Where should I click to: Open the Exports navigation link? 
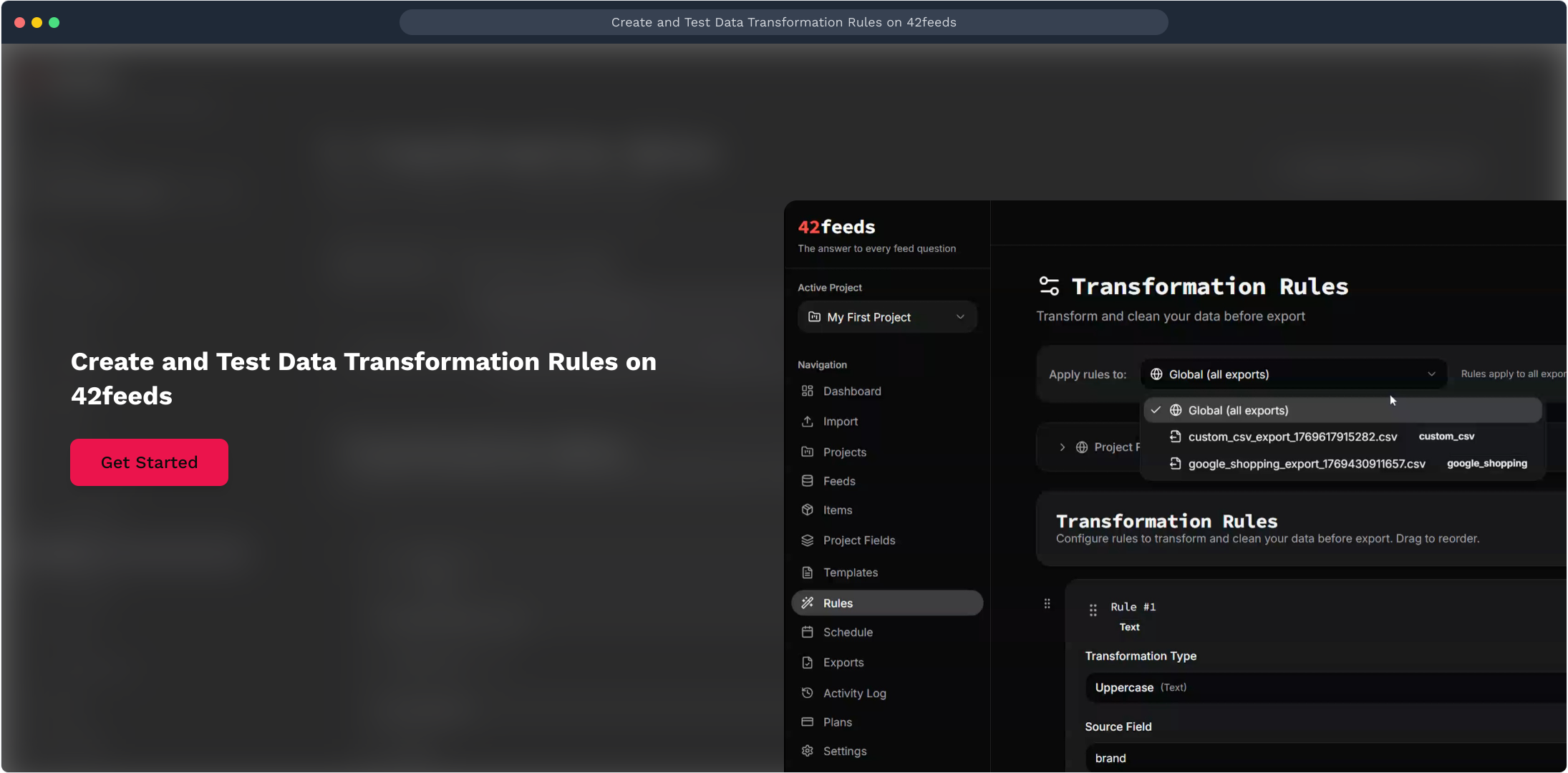tap(843, 663)
